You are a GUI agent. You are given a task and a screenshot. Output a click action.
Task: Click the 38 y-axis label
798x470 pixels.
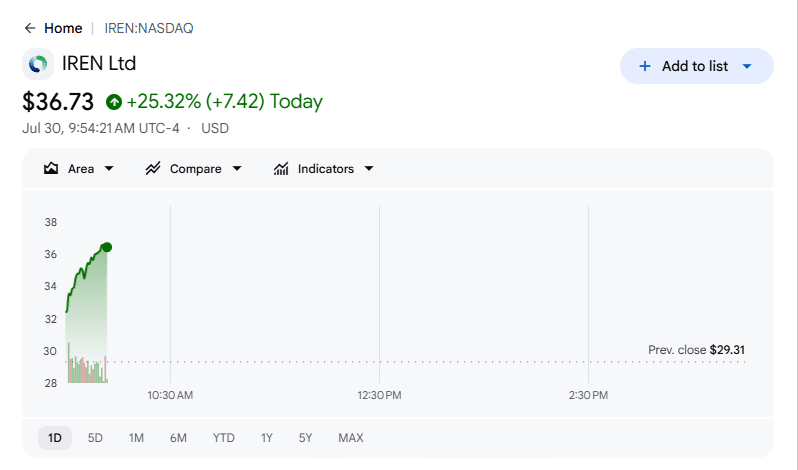[50, 222]
